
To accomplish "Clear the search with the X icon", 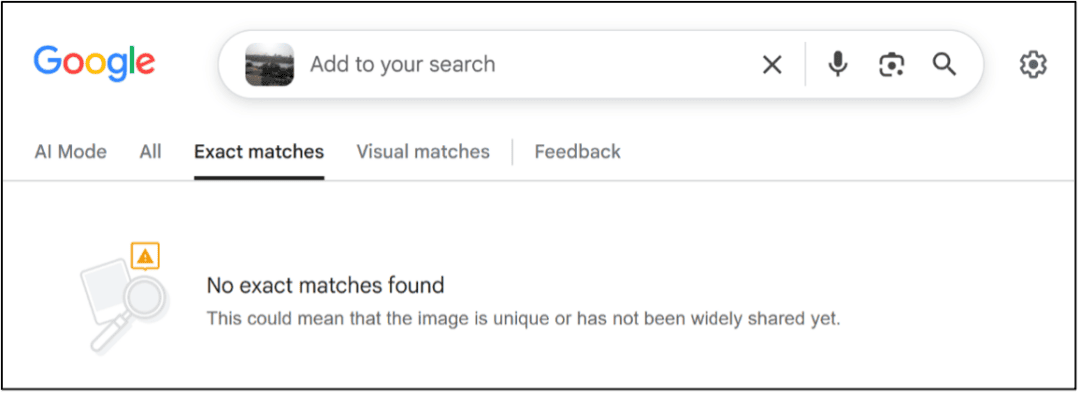I will tap(772, 65).
